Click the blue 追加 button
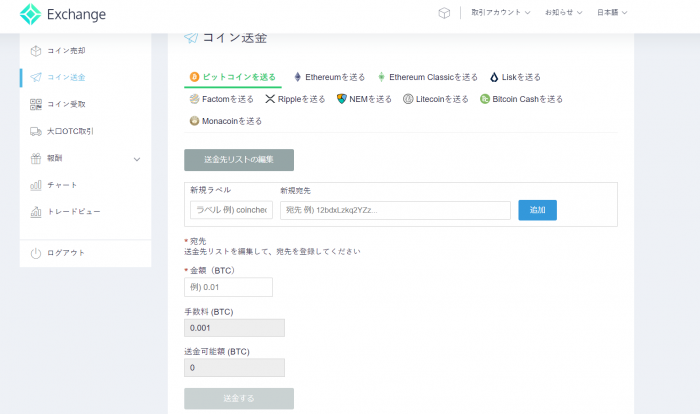Viewport: 700px width, 414px height. point(538,210)
